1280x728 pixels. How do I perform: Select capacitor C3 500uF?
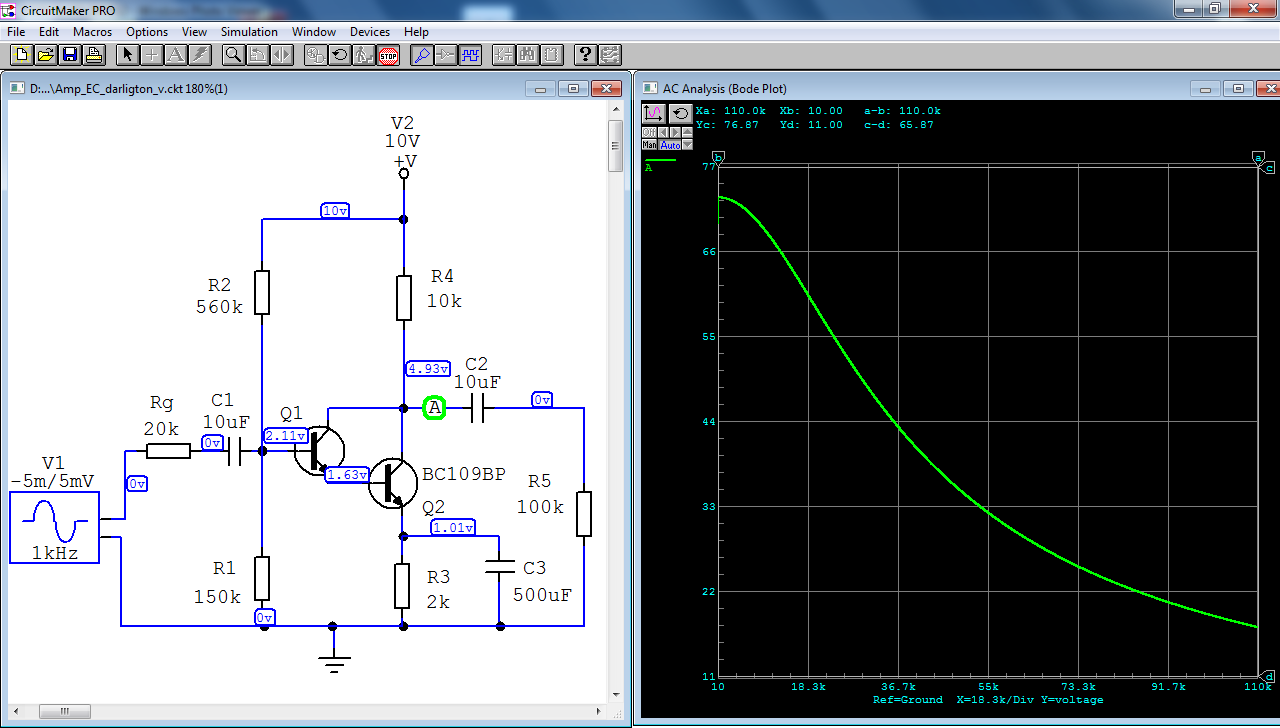pos(498,568)
